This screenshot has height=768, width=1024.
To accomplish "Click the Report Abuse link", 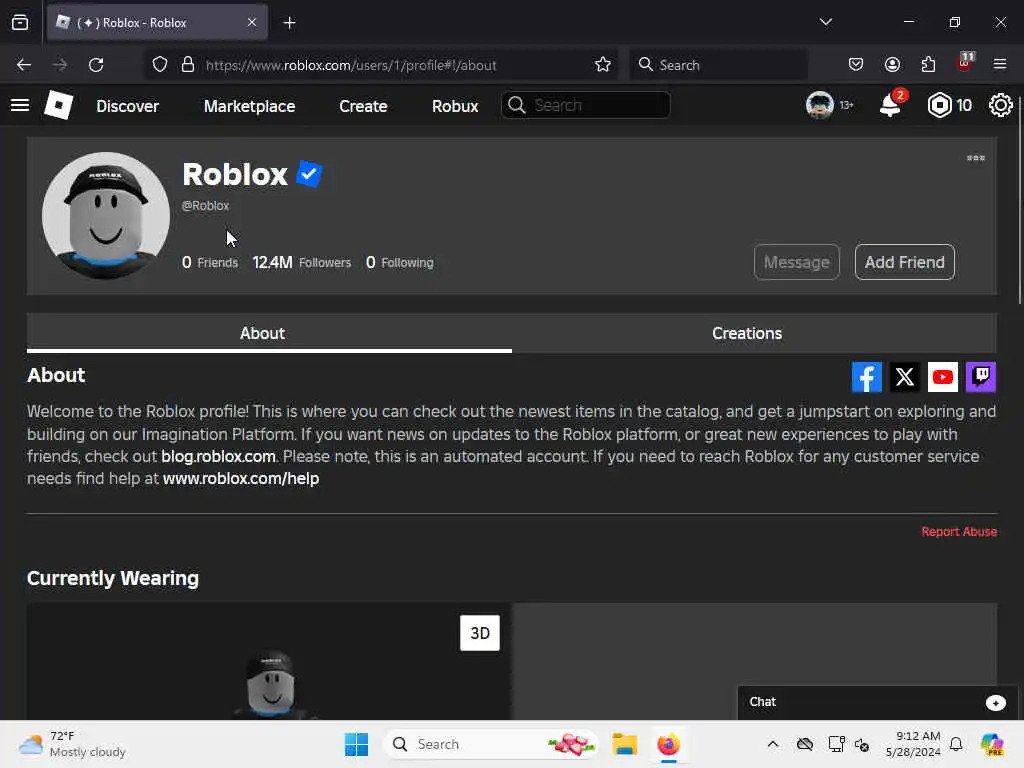I will pyautogui.click(x=959, y=532).
